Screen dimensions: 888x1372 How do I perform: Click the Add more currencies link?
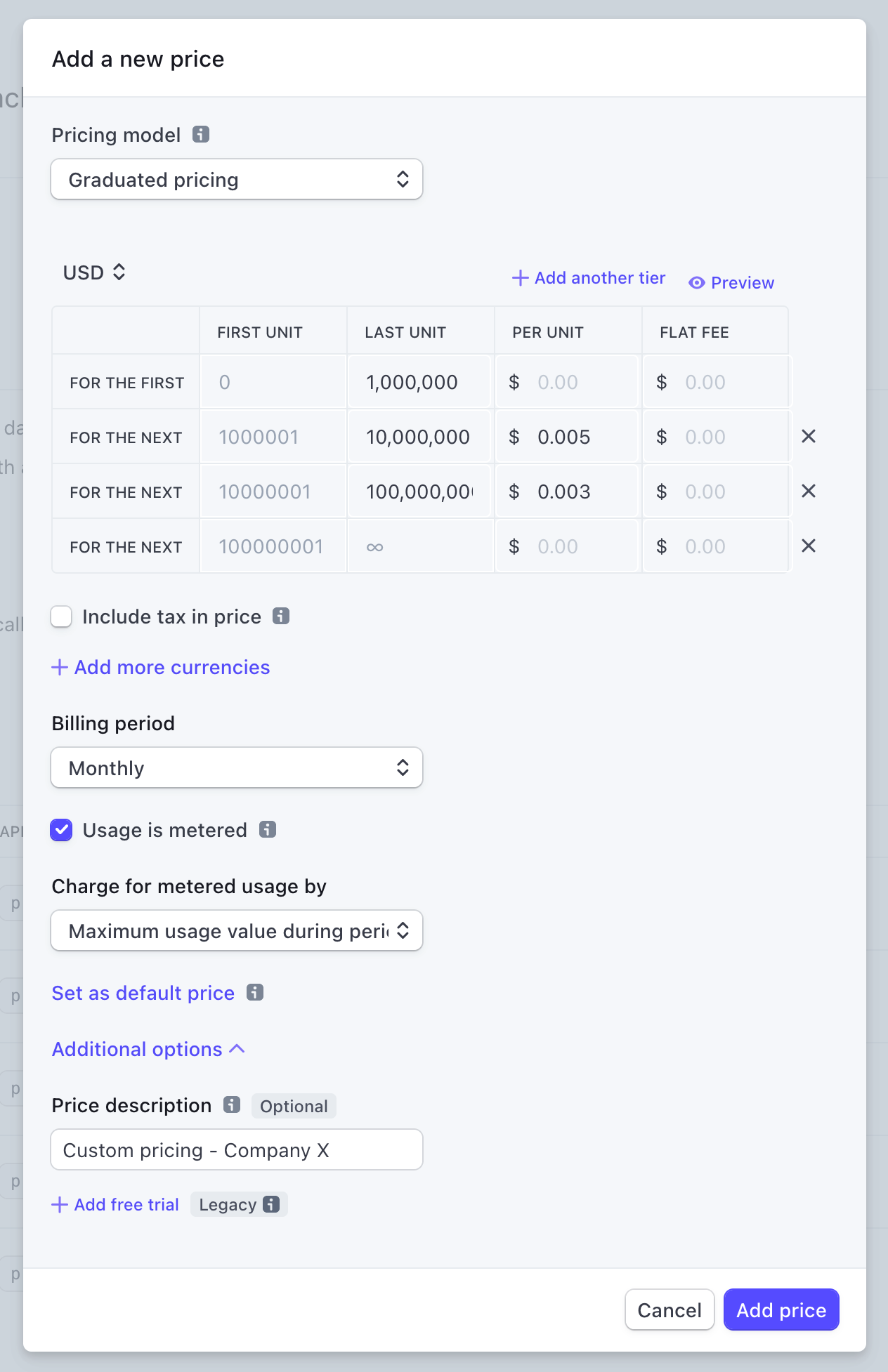pyautogui.click(x=160, y=667)
